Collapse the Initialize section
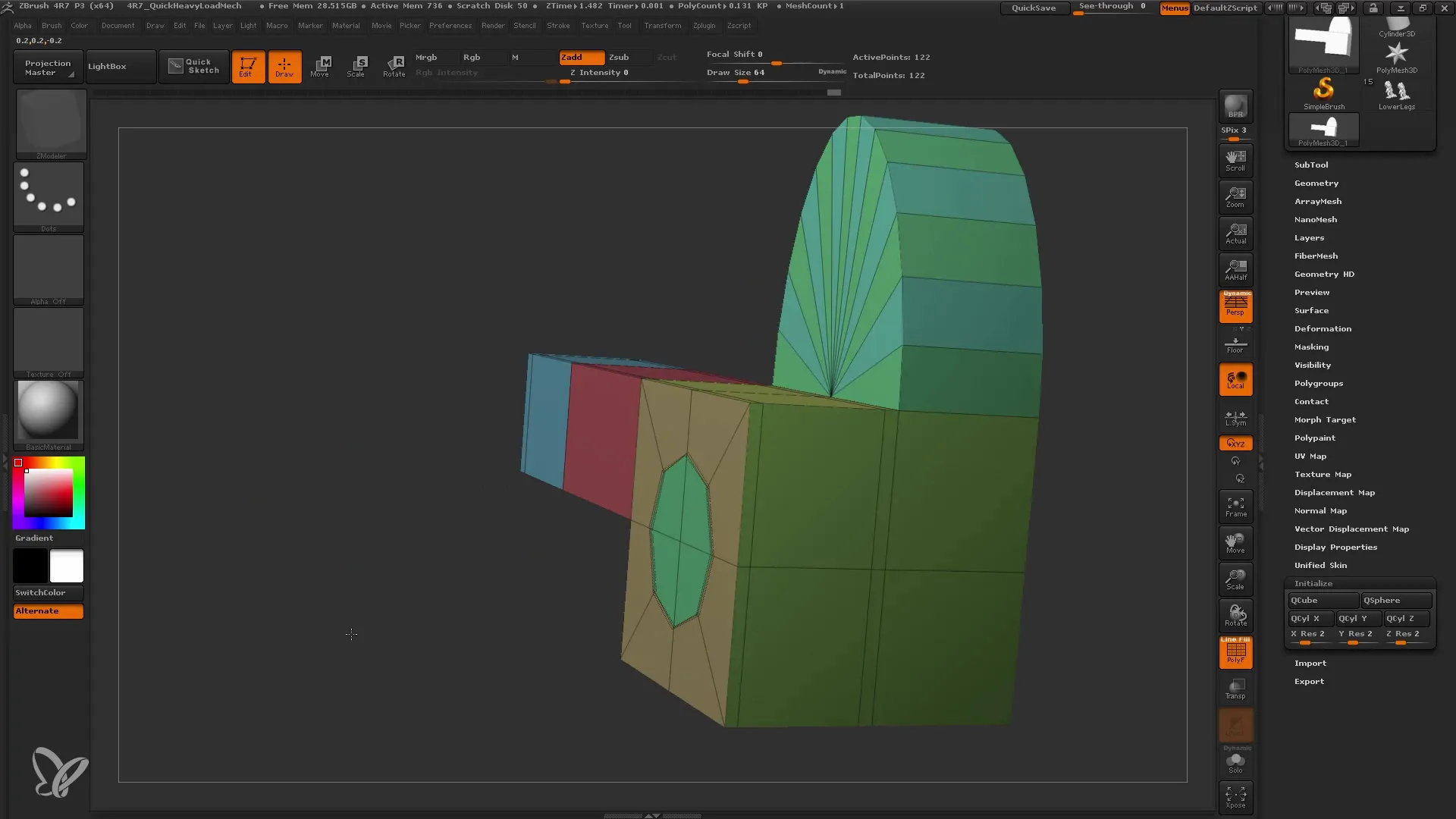The height and width of the screenshot is (819, 1456). click(1313, 583)
